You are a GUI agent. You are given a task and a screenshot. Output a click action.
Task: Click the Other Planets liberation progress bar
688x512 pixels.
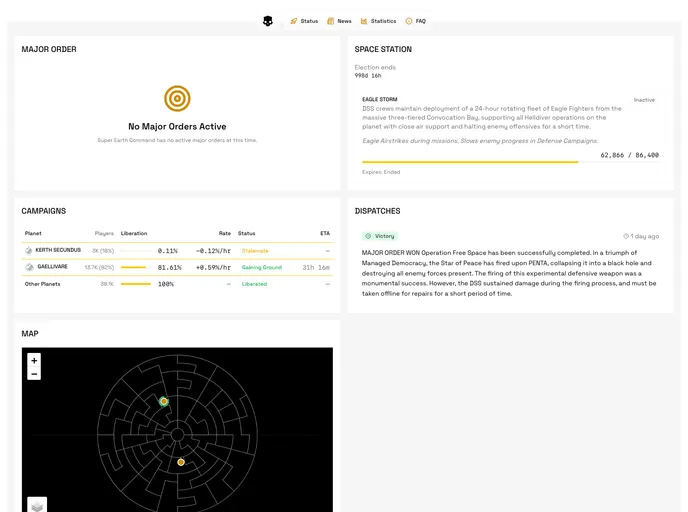(x=136, y=284)
